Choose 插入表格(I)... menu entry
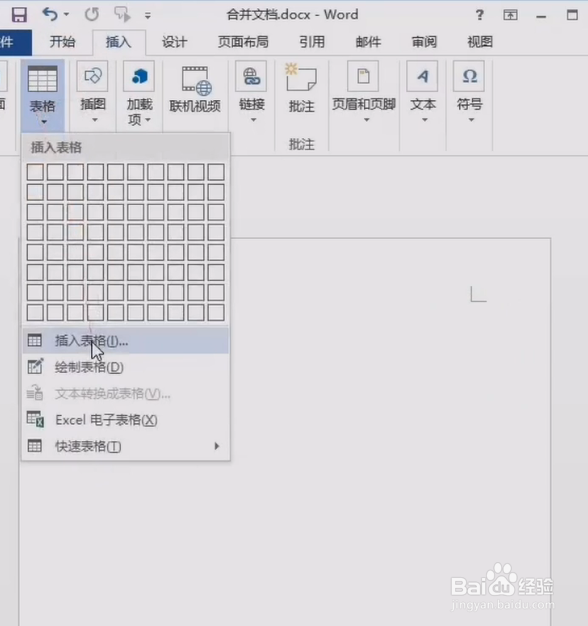This screenshot has height=626, width=588. (126, 341)
